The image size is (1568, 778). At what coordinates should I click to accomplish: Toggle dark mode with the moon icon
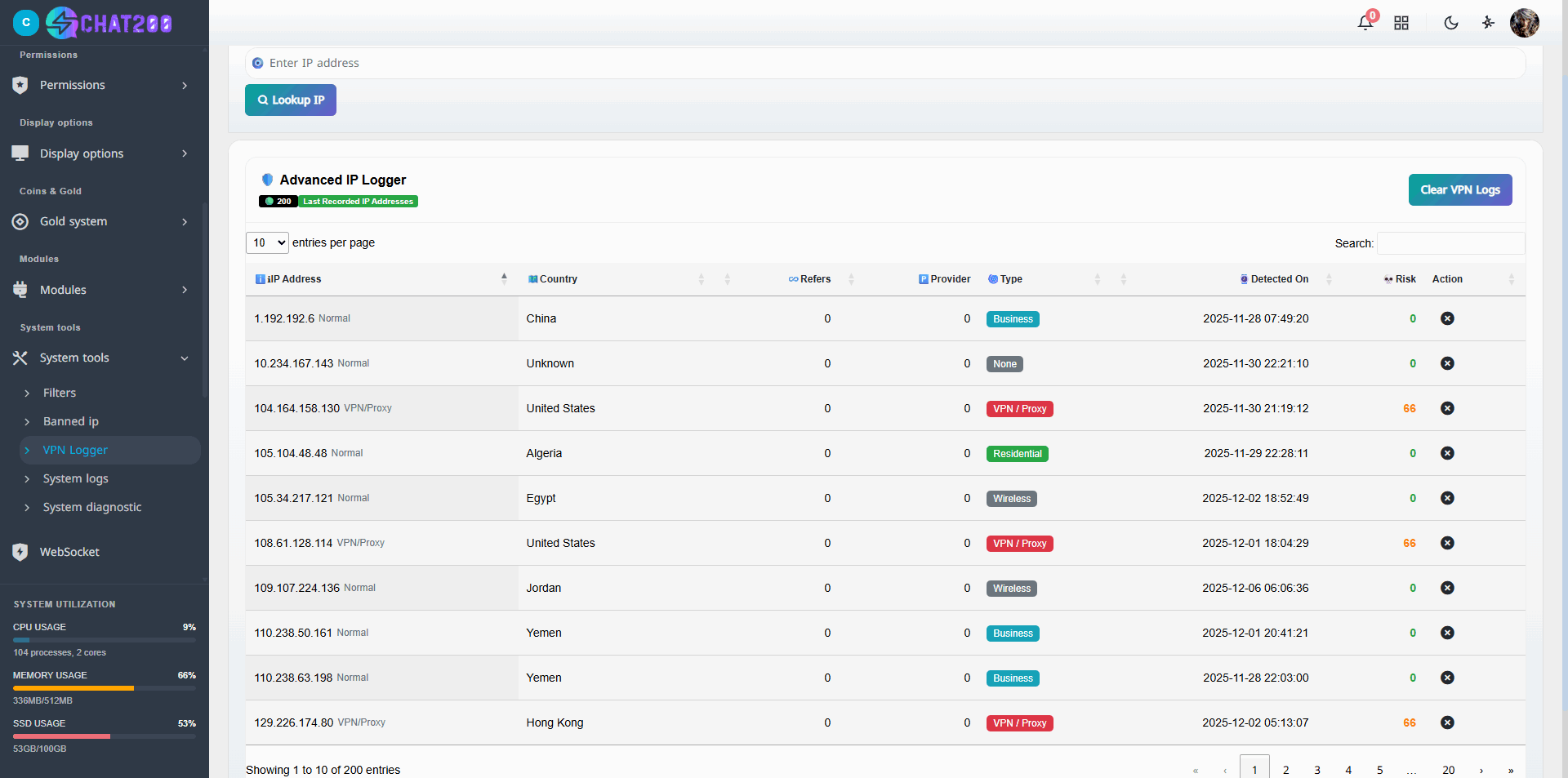point(1451,23)
